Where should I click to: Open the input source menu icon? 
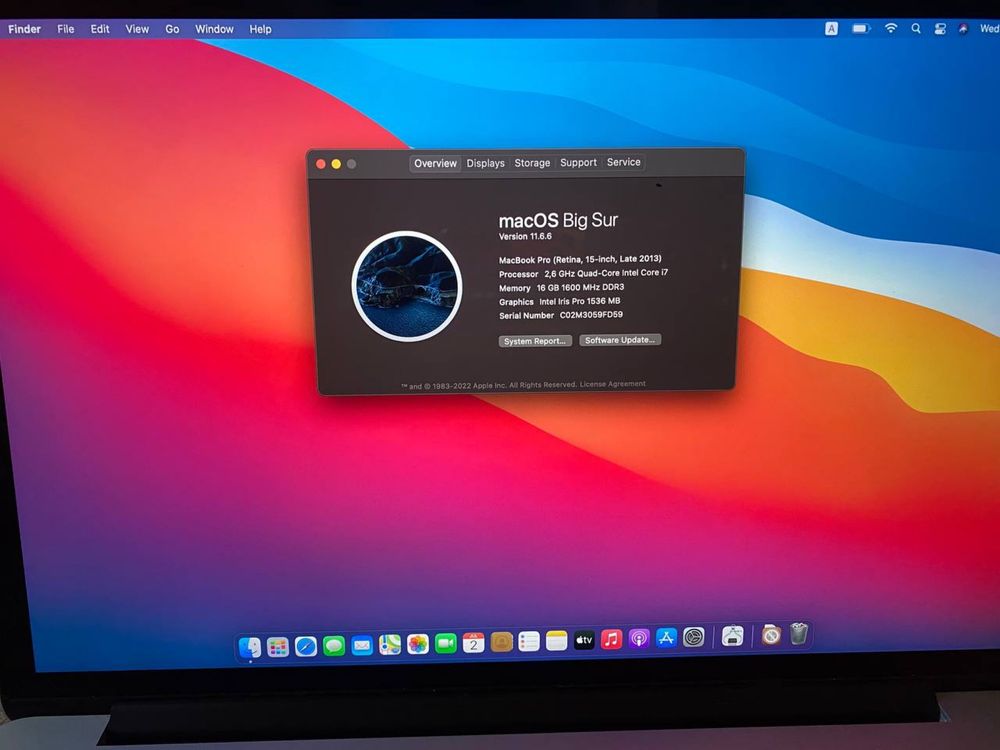[831, 29]
